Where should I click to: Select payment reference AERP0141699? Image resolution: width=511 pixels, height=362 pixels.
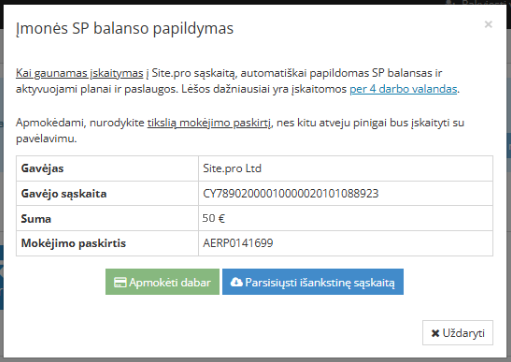[x=238, y=243]
